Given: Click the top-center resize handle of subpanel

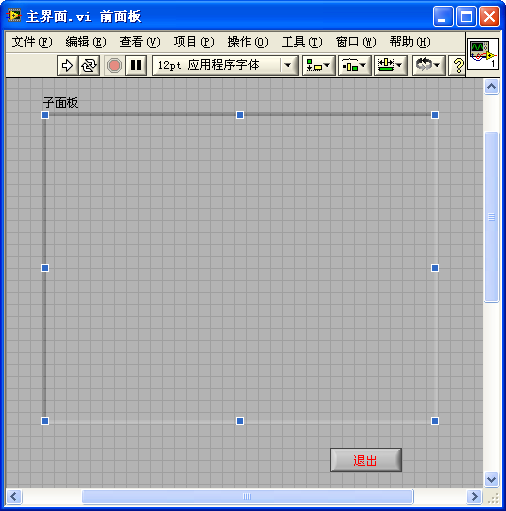Looking at the screenshot, I should click(x=240, y=115).
